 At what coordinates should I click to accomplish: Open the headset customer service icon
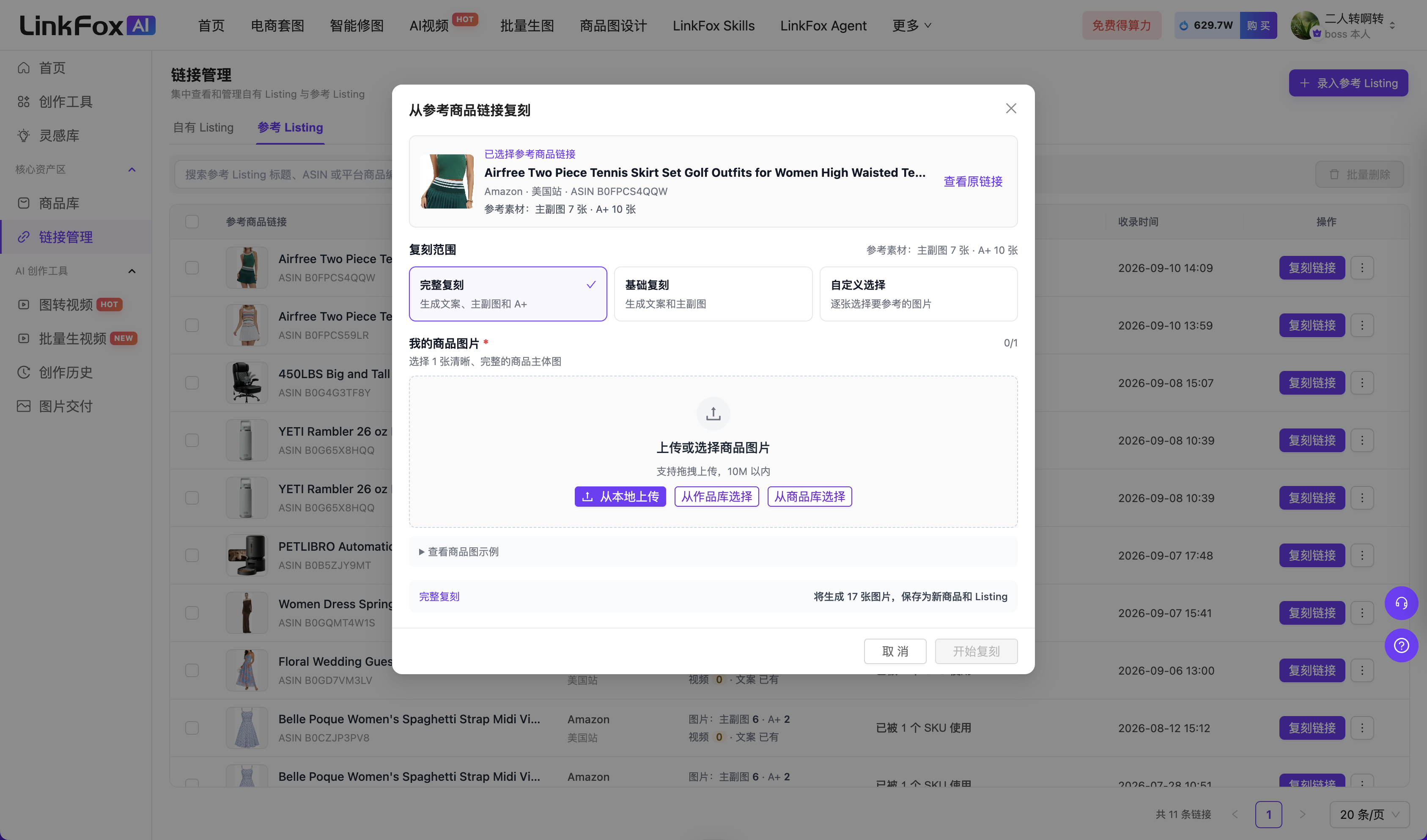pos(1401,603)
